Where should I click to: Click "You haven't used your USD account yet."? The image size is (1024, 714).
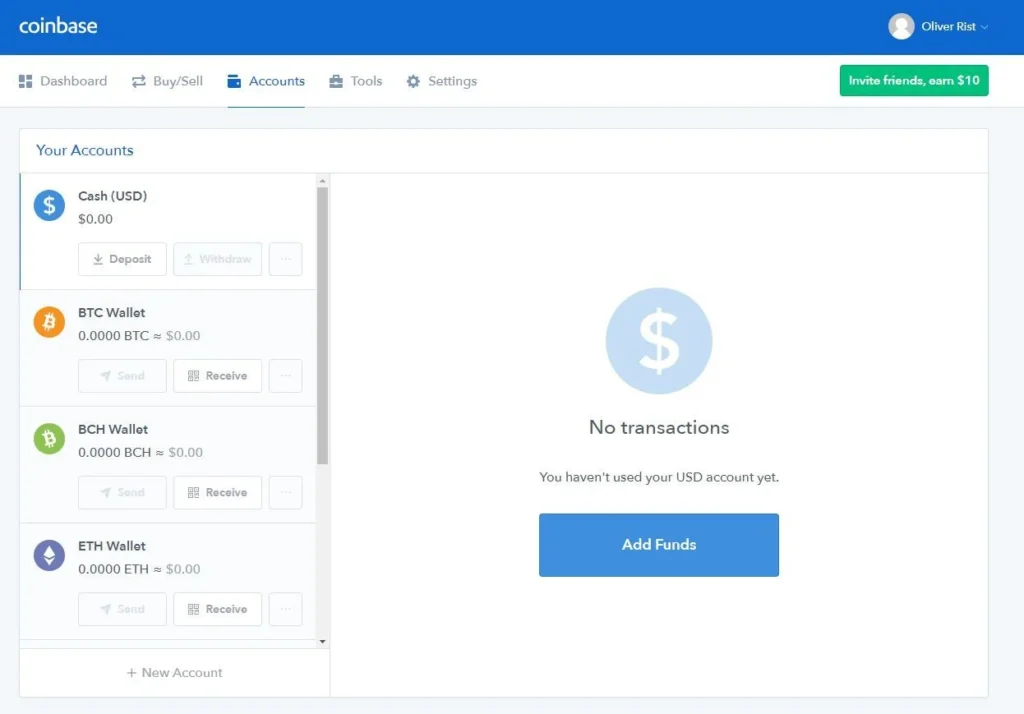[x=658, y=477]
